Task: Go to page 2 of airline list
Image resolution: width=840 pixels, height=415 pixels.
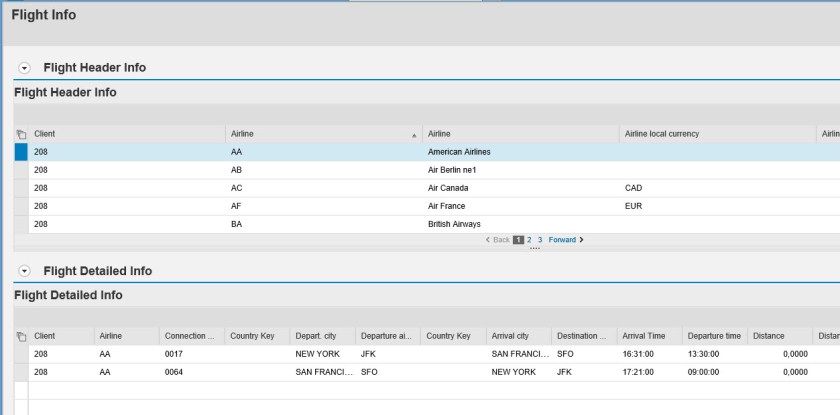Action: pos(530,240)
